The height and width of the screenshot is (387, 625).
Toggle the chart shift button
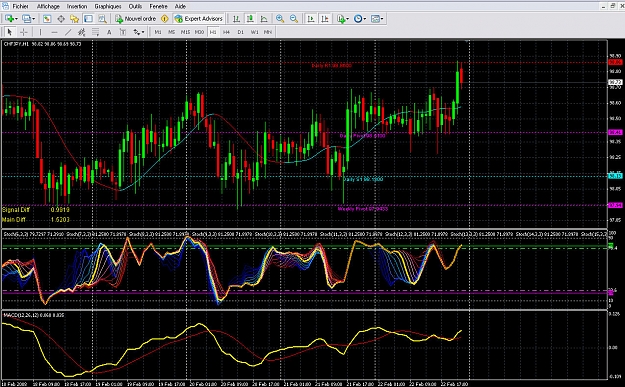pos(325,19)
